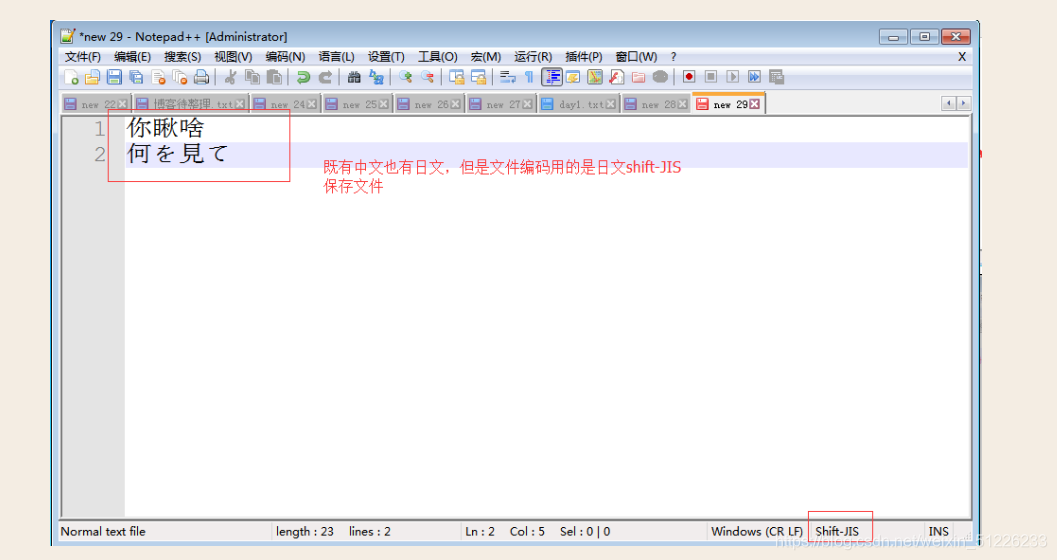Image resolution: width=1057 pixels, height=560 pixels.
Task: Click the Zoom In magnifier icon
Action: pos(405,77)
